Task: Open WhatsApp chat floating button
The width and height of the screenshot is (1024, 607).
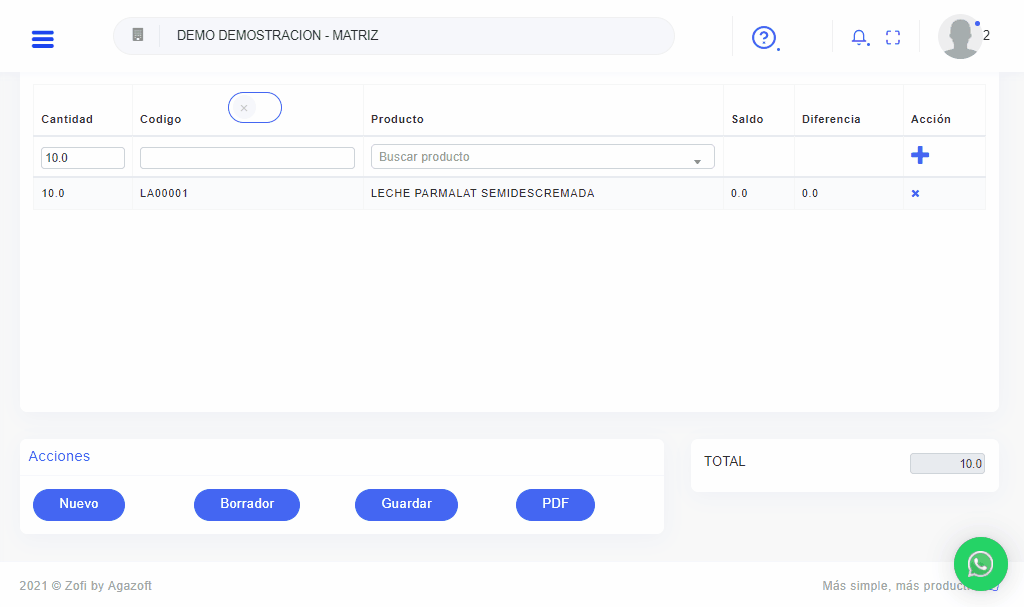Action: click(x=980, y=563)
